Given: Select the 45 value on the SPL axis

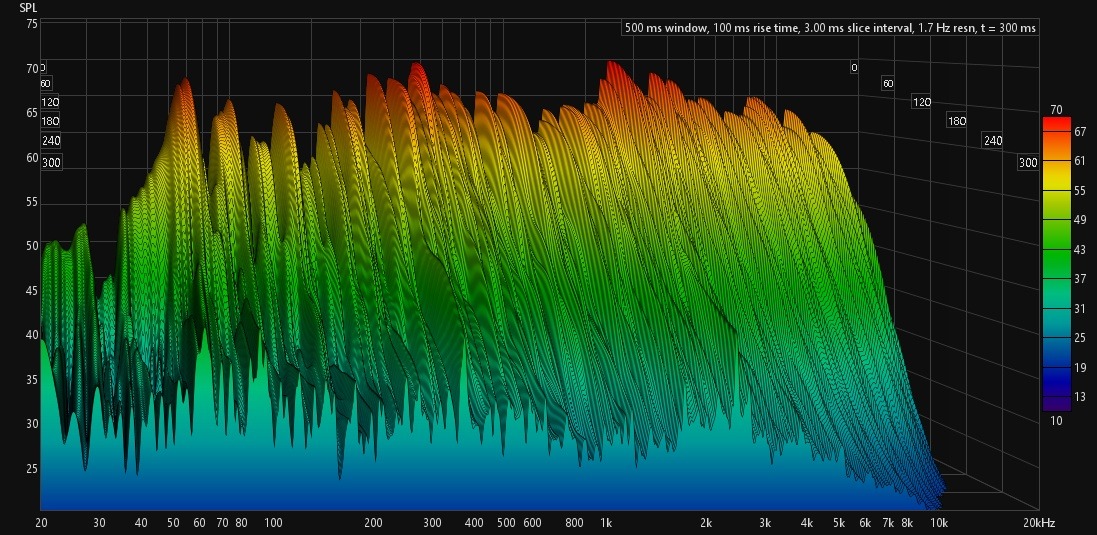Looking at the screenshot, I should [x=31, y=290].
